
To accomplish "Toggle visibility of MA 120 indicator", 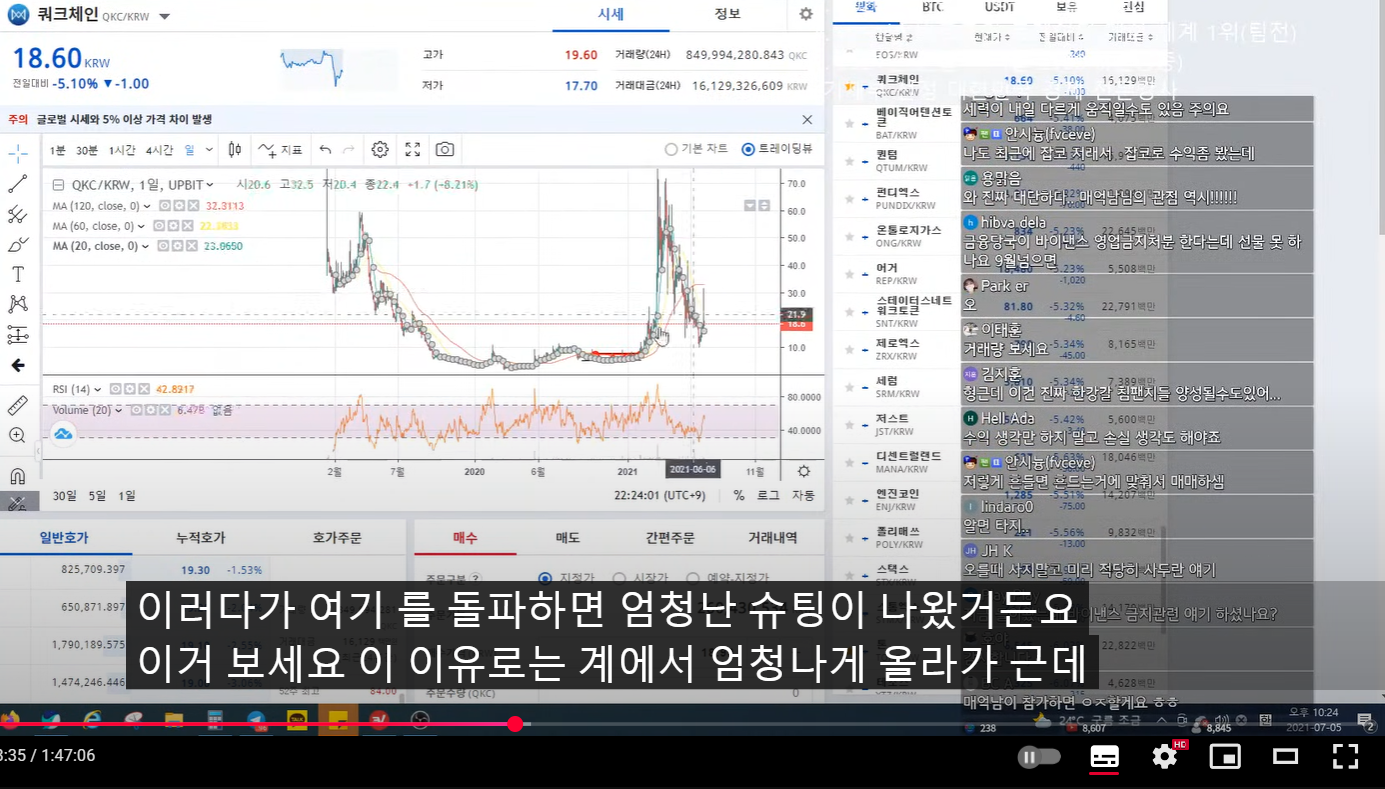I will tap(163, 206).
